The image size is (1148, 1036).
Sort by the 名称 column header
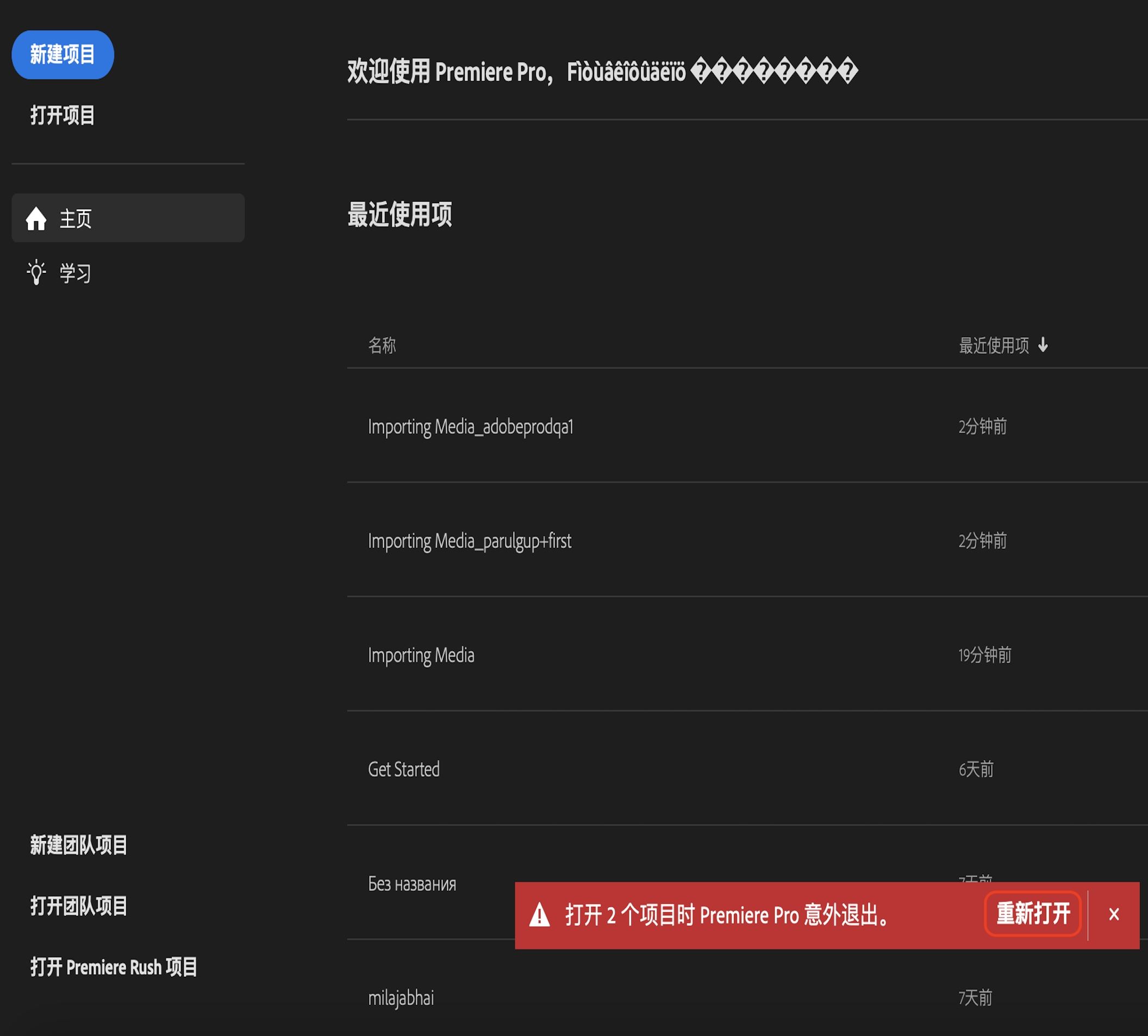pos(382,345)
